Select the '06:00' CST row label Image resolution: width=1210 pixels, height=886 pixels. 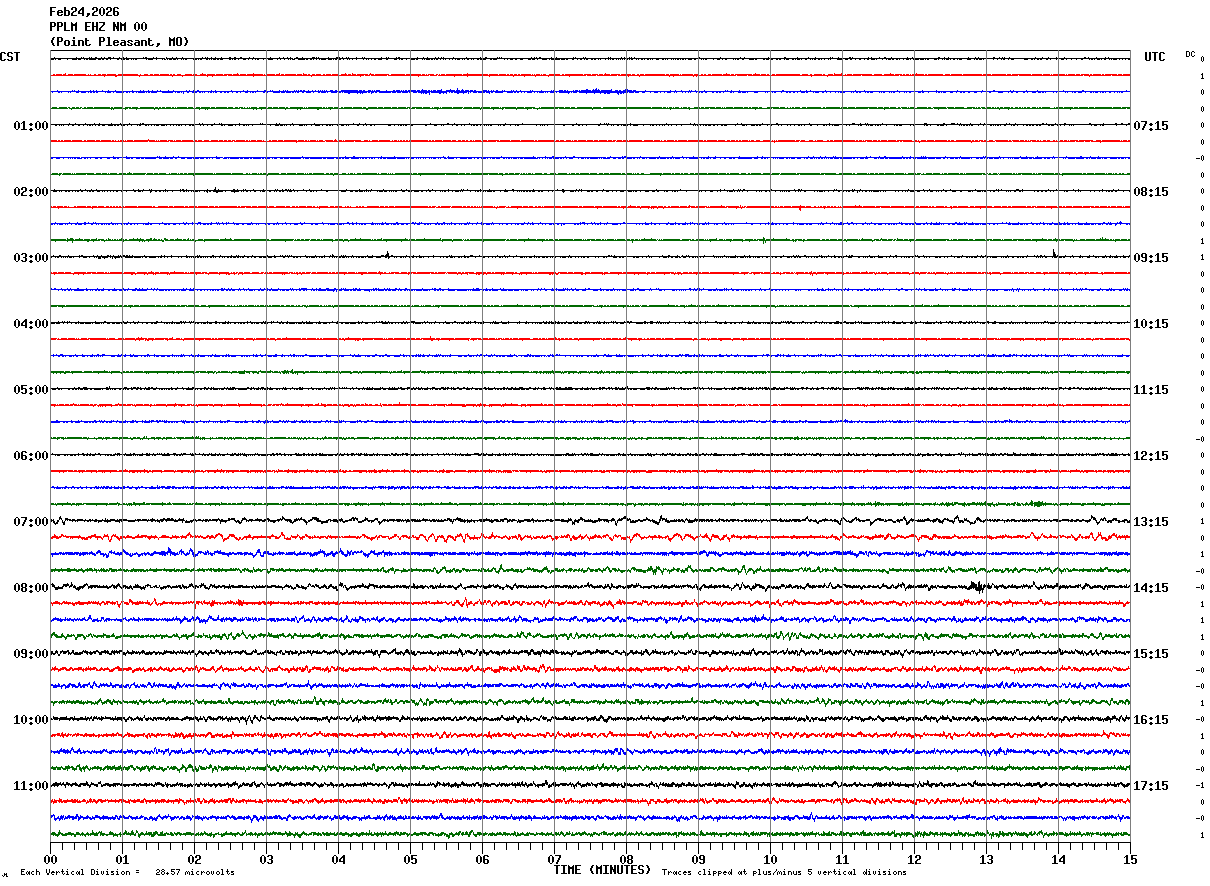pos(31,456)
